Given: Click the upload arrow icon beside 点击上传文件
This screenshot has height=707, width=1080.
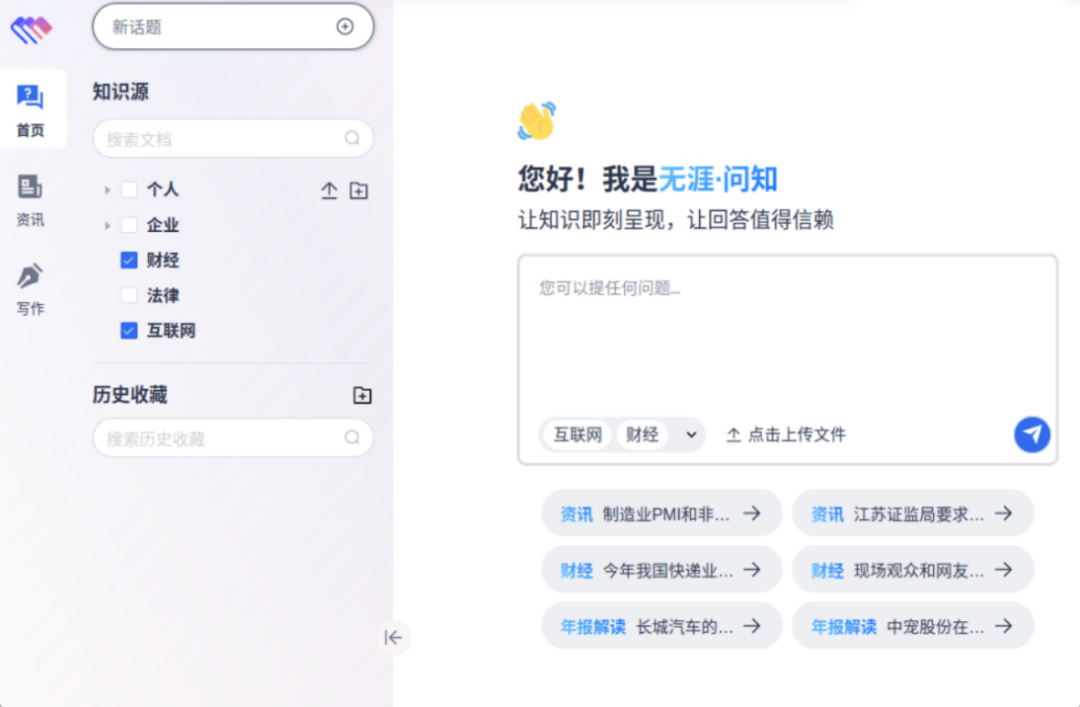Looking at the screenshot, I should pyautogui.click(x=734, y=435).
